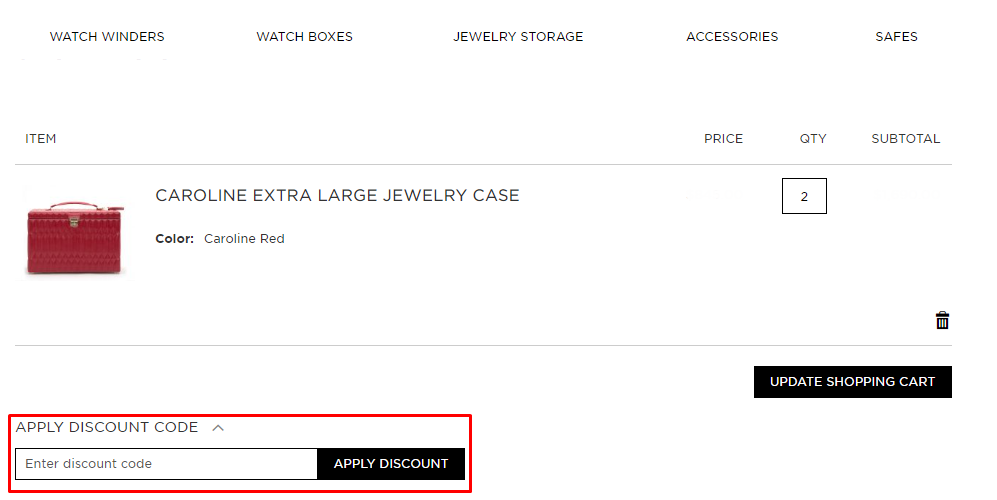
Task: Click the quantity field showing 2
Action: pos(804,197)
